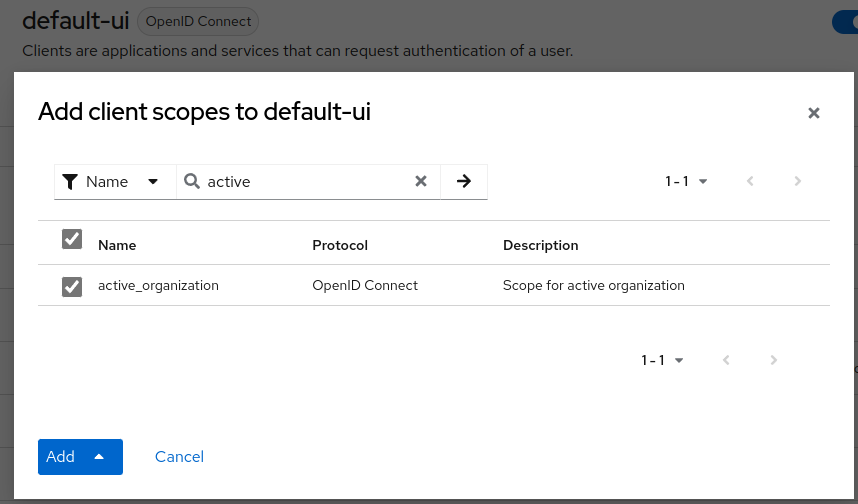Expand the bottom 1-1 items-per-page dropdown

pos(663,360)
